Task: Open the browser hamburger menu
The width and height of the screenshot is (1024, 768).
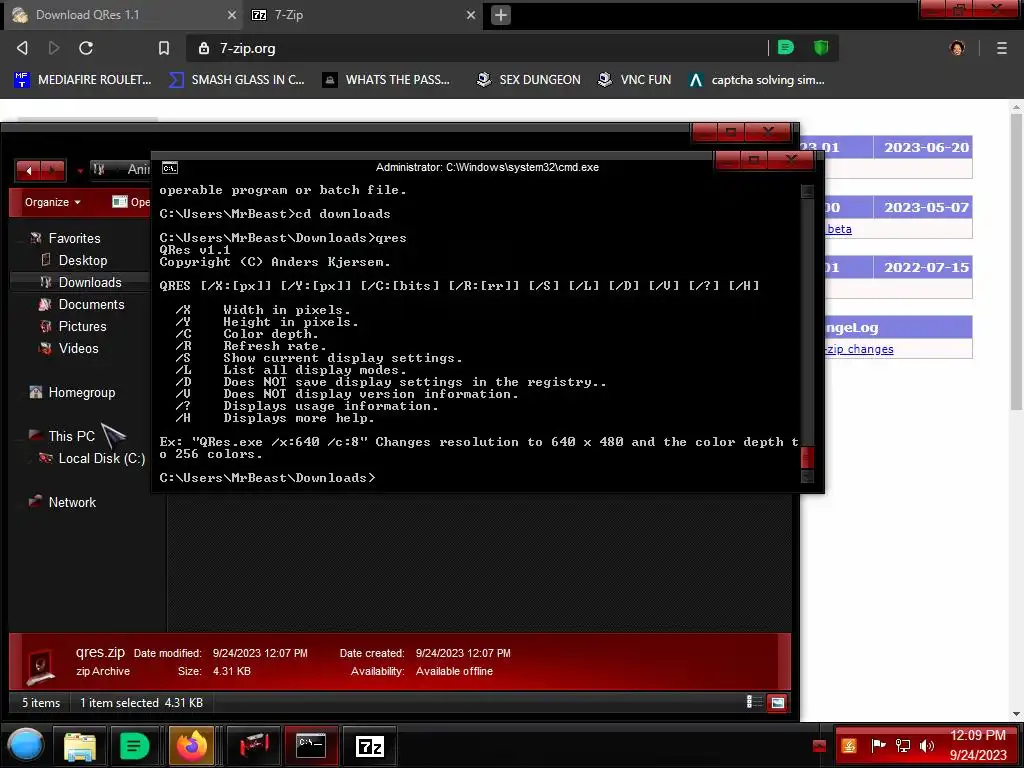Action: 1002,48
